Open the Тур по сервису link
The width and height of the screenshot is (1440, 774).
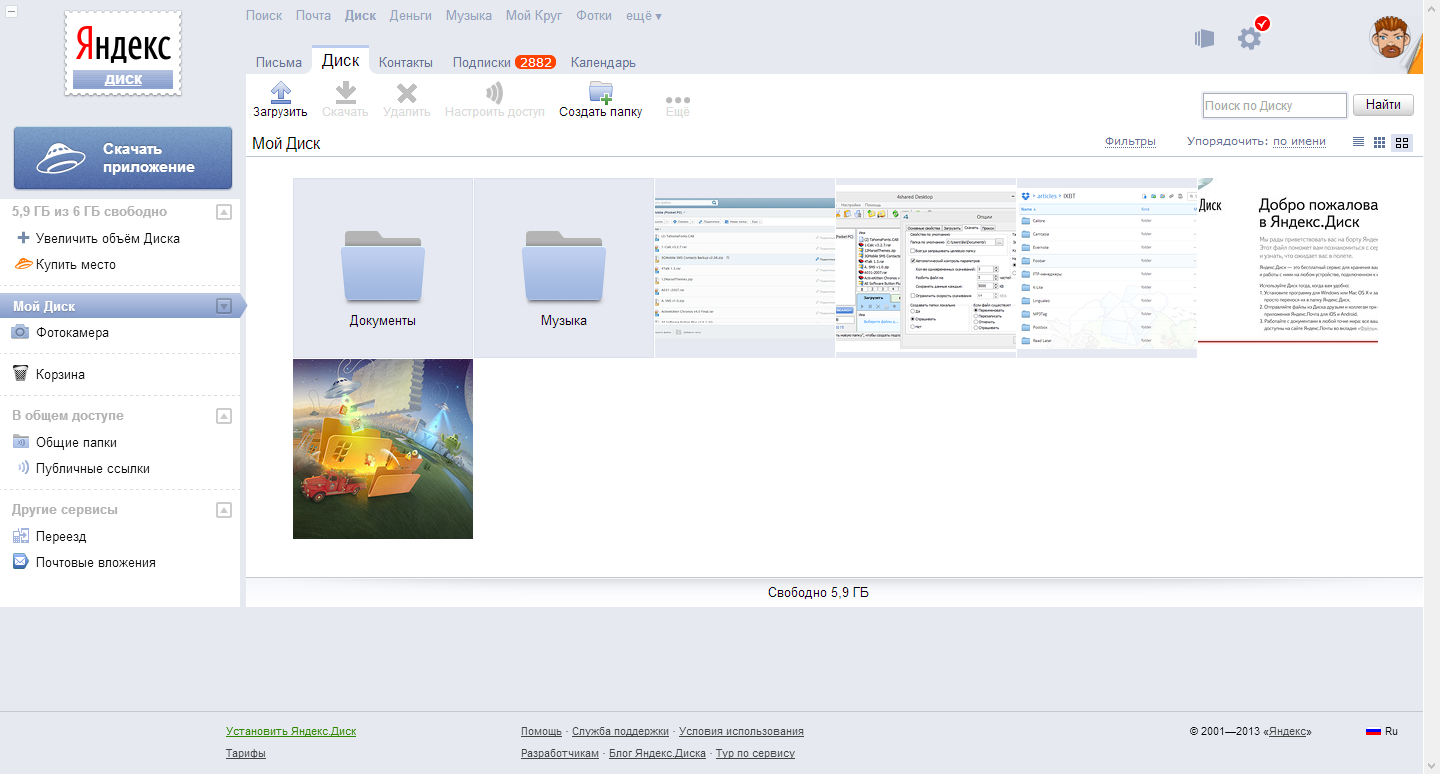pyautogui.click(x=755, y=753)
